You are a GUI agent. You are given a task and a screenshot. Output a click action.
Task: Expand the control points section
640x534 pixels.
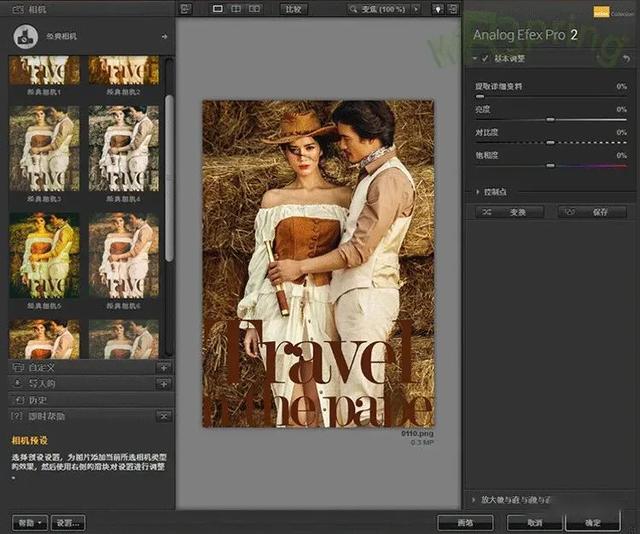(x=477, y=191)
